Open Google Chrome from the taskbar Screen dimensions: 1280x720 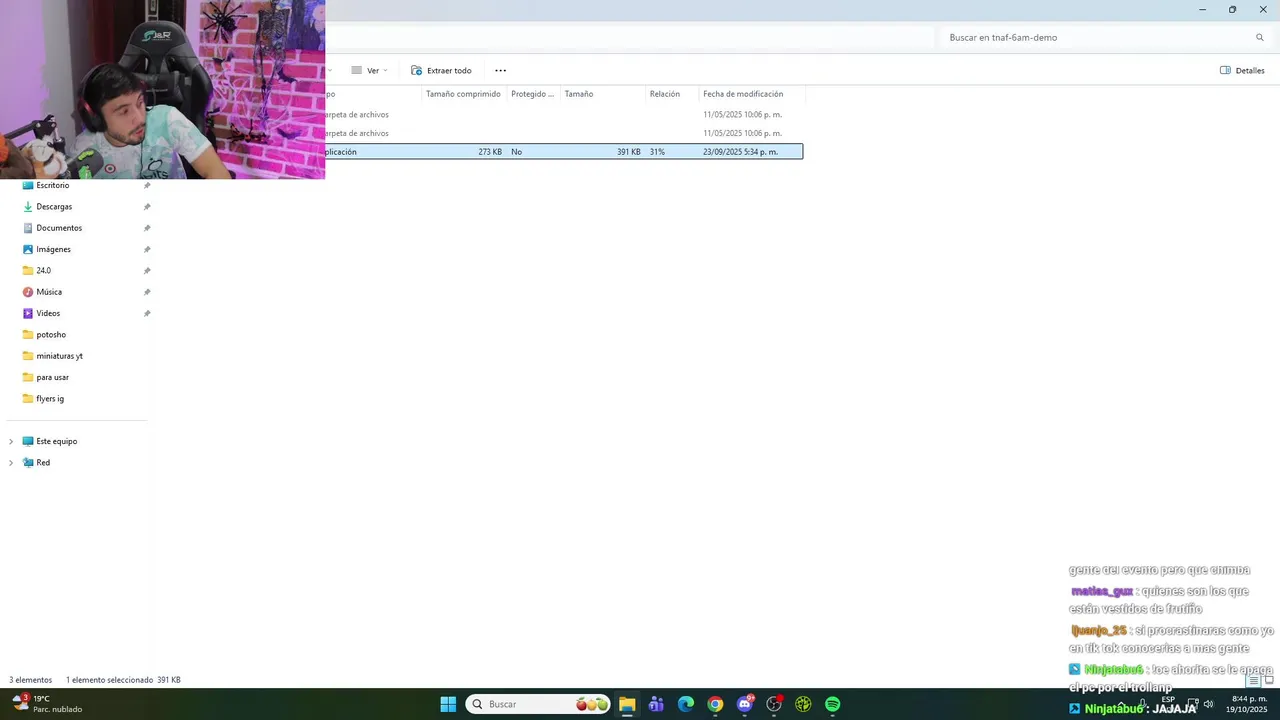[x=715, y=704]
